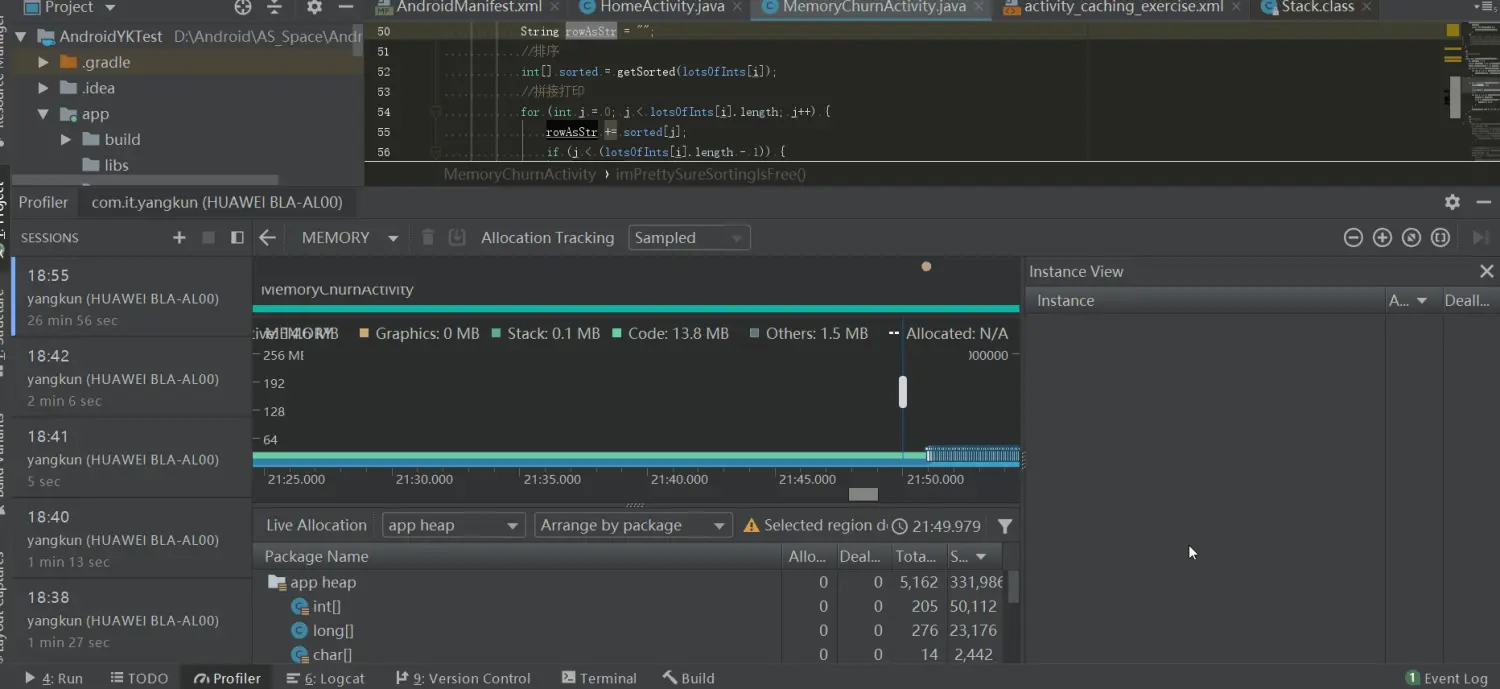
Task: Force garbage collection with trash icon
Action: pyautogui.click(x=428, y=237)
